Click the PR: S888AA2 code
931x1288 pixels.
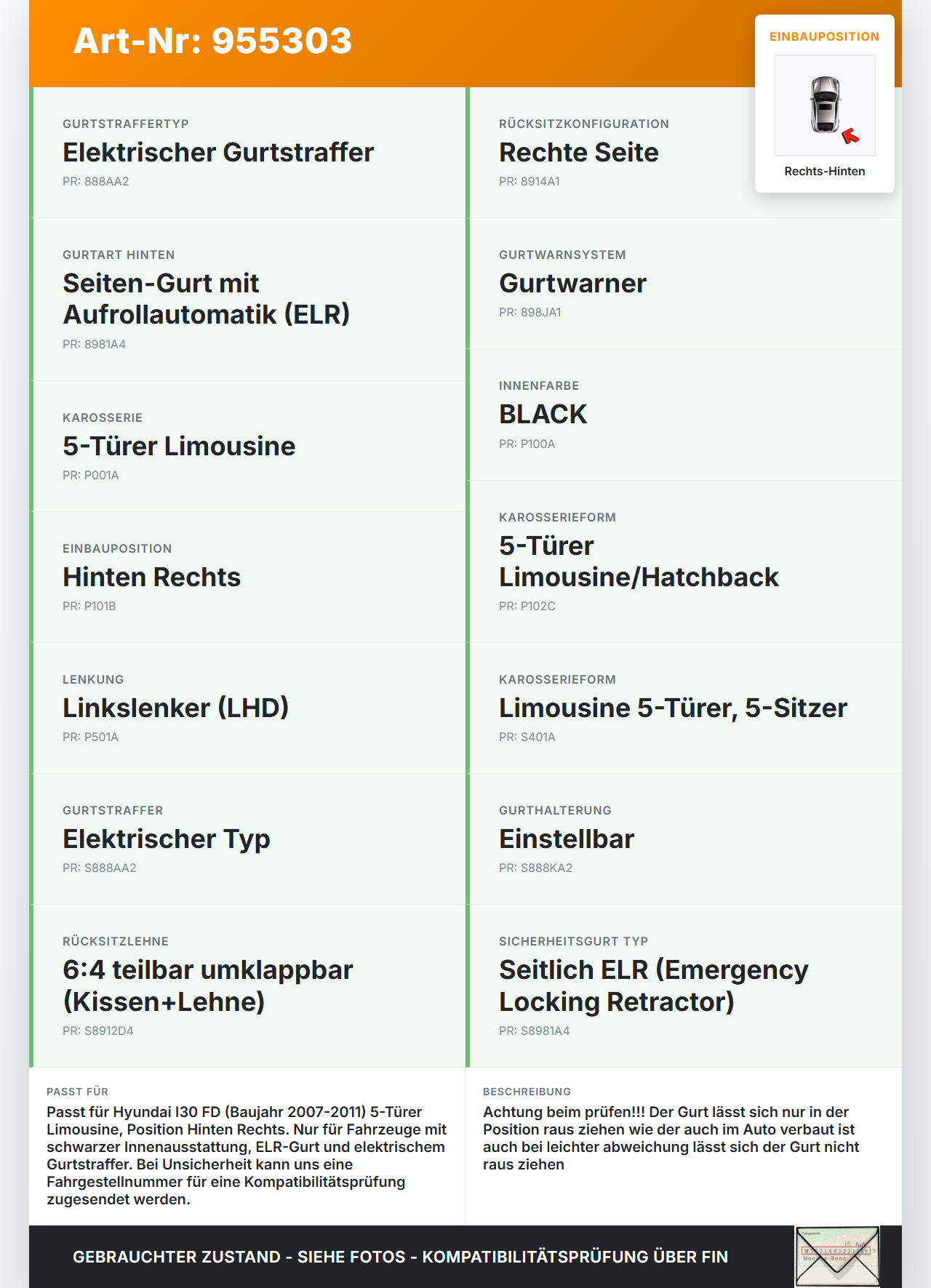pyautogui.click(x=100, y=868)
